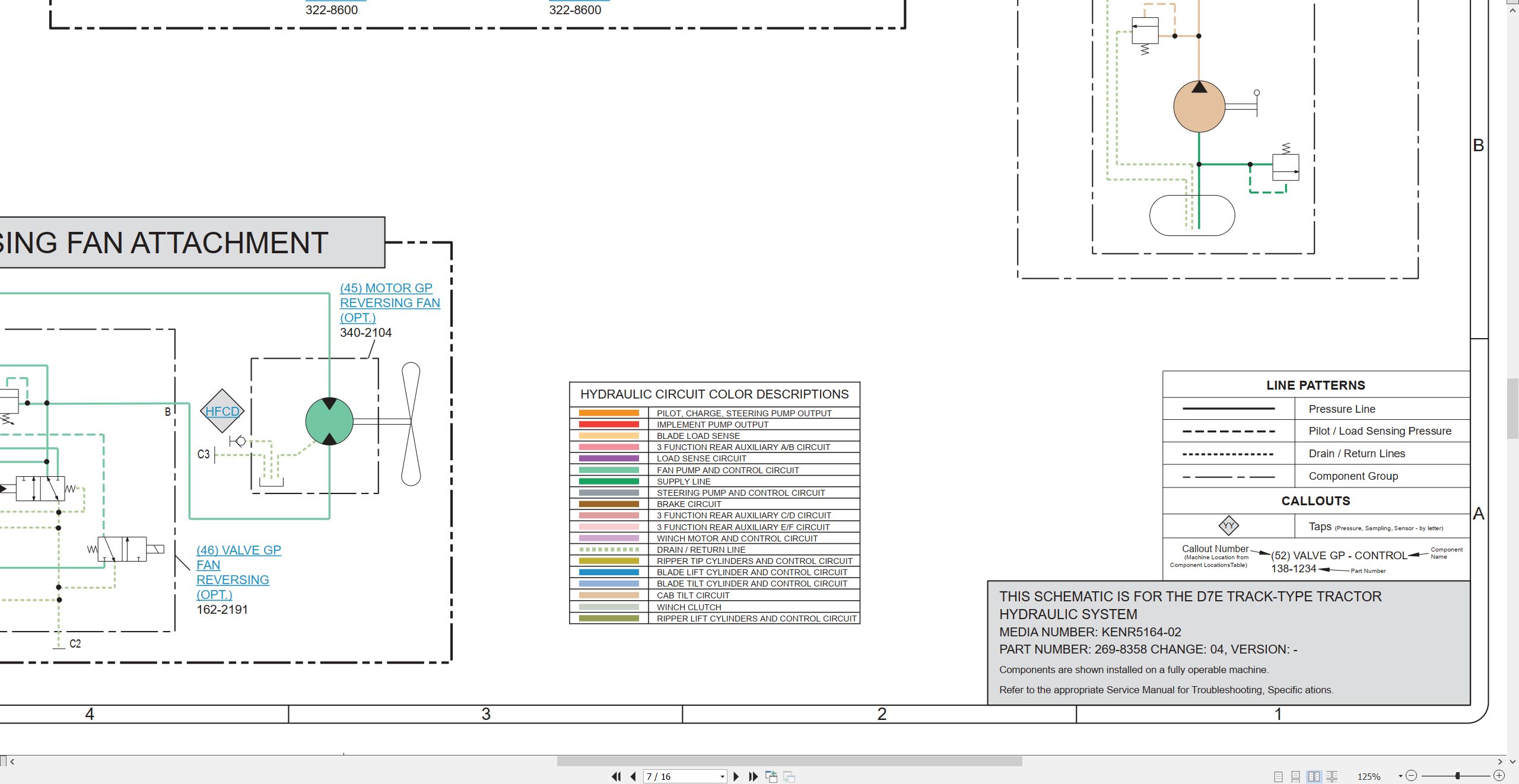The width and height of the screenshot is (1519, 784).
Task: Switch to single page view mode
Action: 1278,776
